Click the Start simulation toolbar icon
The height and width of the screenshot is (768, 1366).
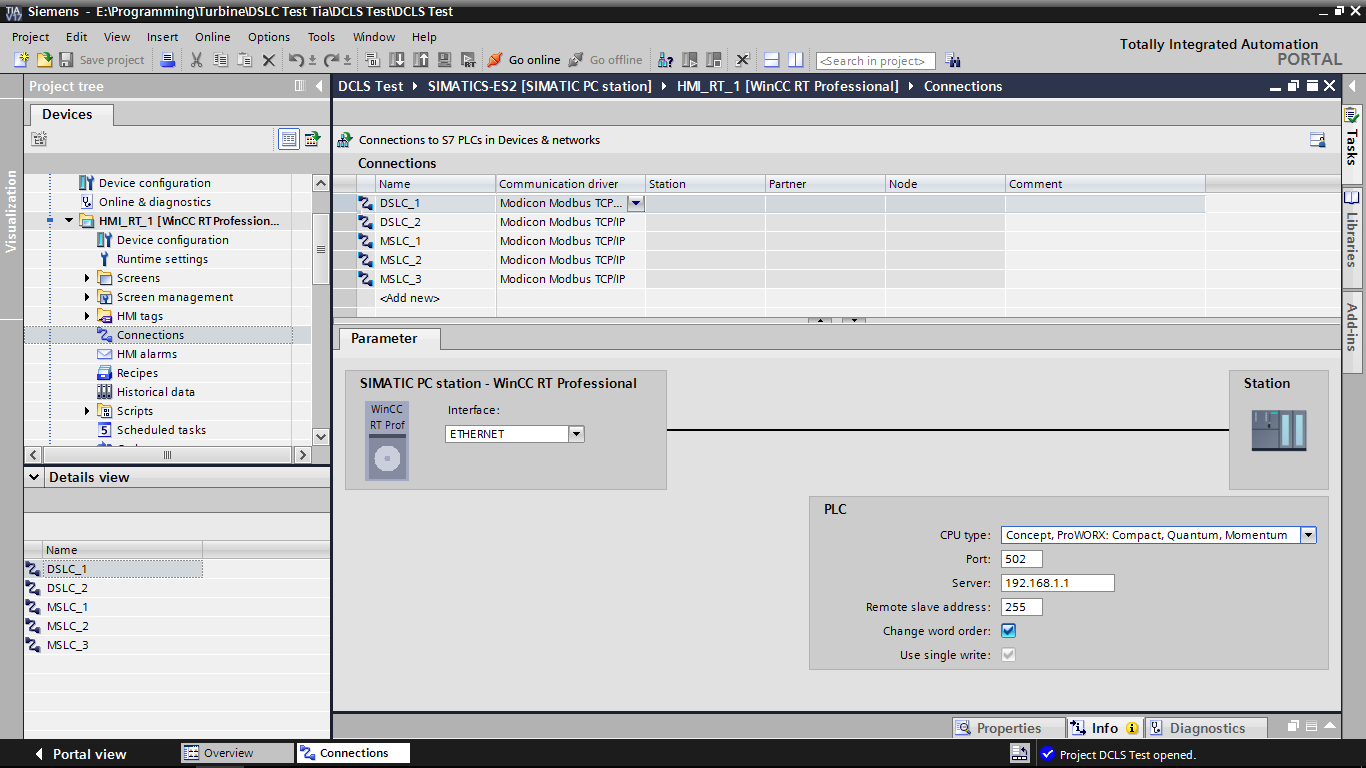click(443, 60)
